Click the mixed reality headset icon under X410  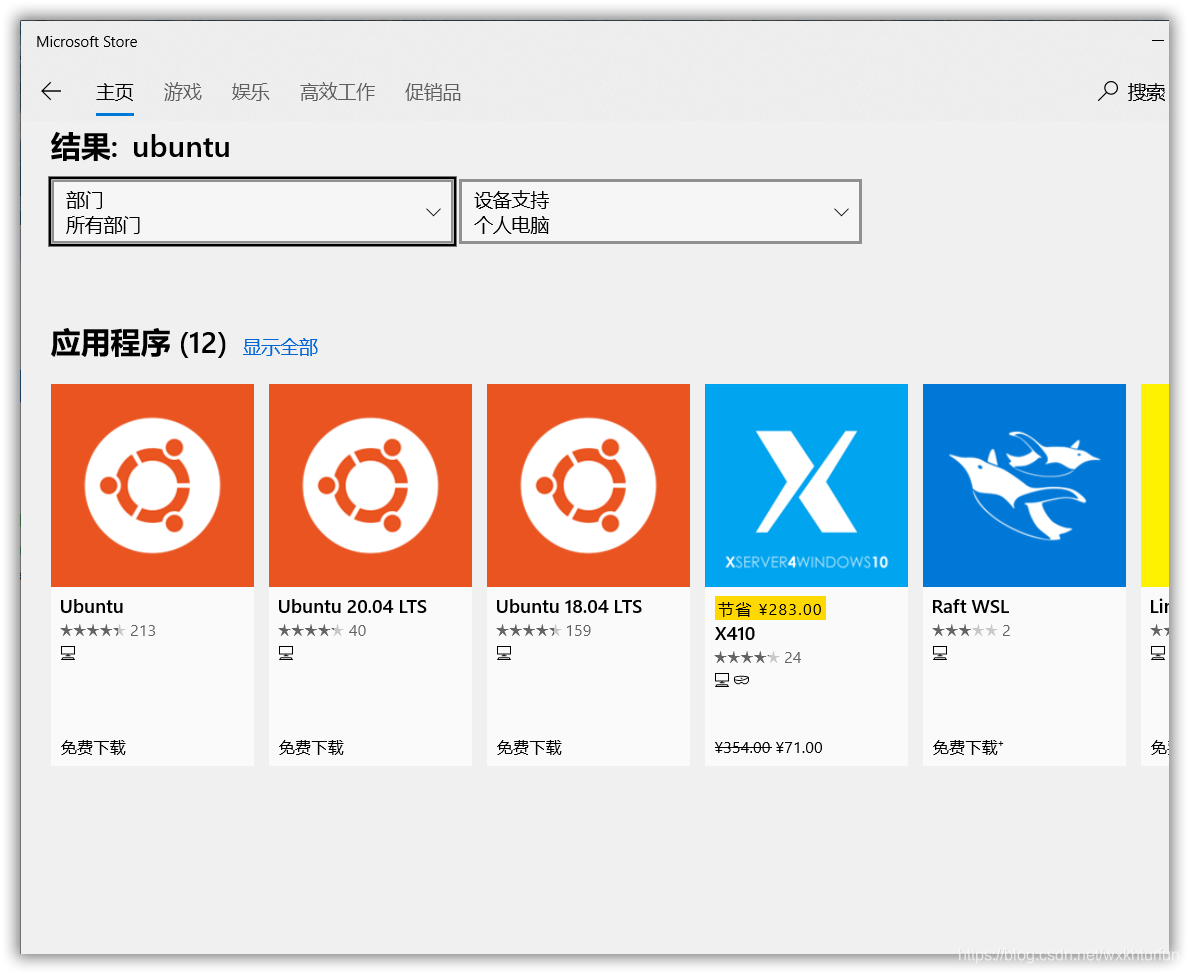[x=742, y=680]
